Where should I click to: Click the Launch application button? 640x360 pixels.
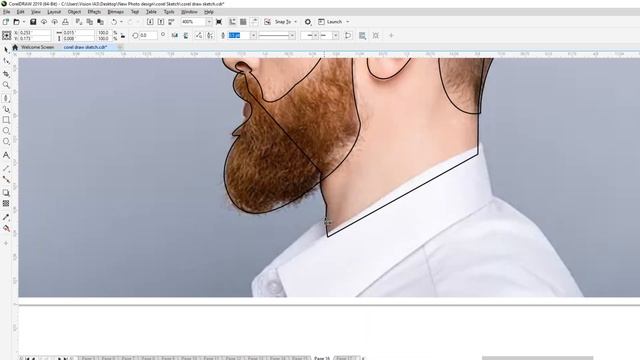pyautogui.click(x=330, y=22)
